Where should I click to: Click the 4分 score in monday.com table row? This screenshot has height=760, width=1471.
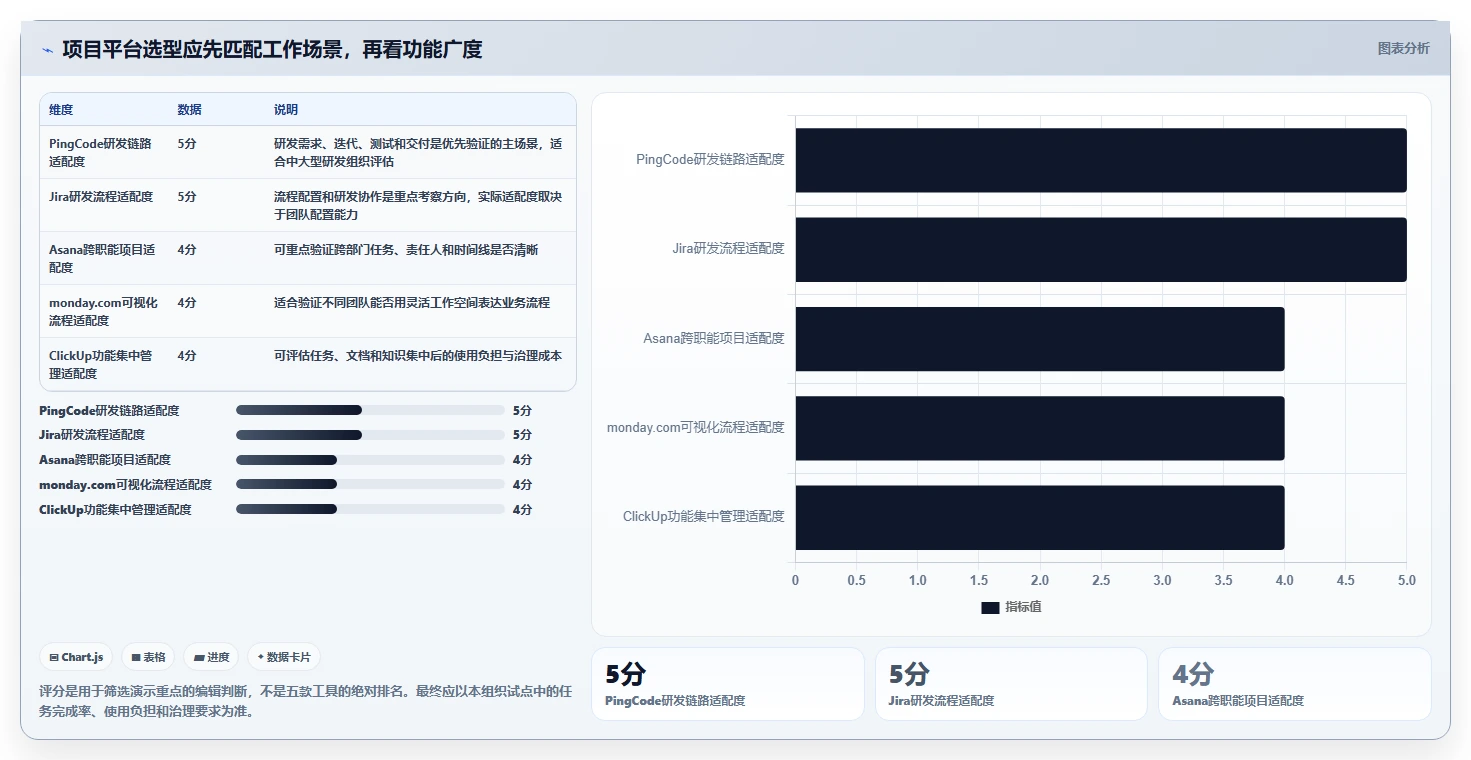pos(187,302)
